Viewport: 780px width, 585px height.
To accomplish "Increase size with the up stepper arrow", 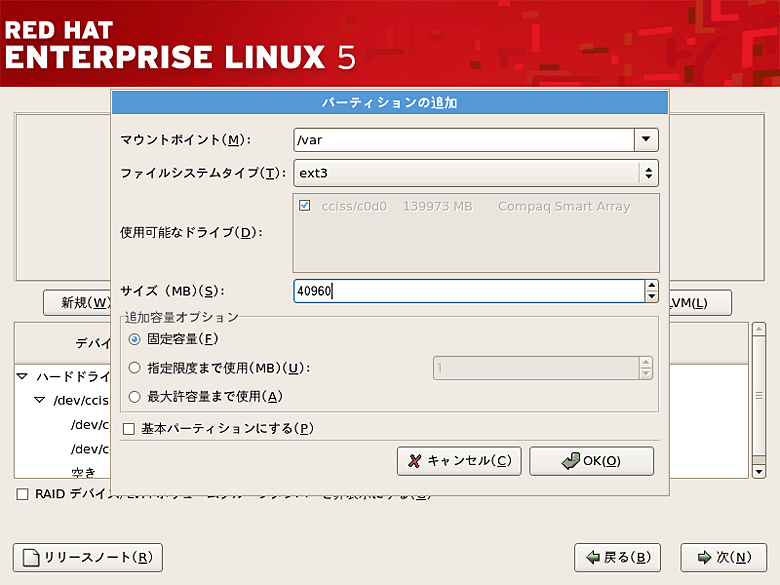I will click(652, 286).
